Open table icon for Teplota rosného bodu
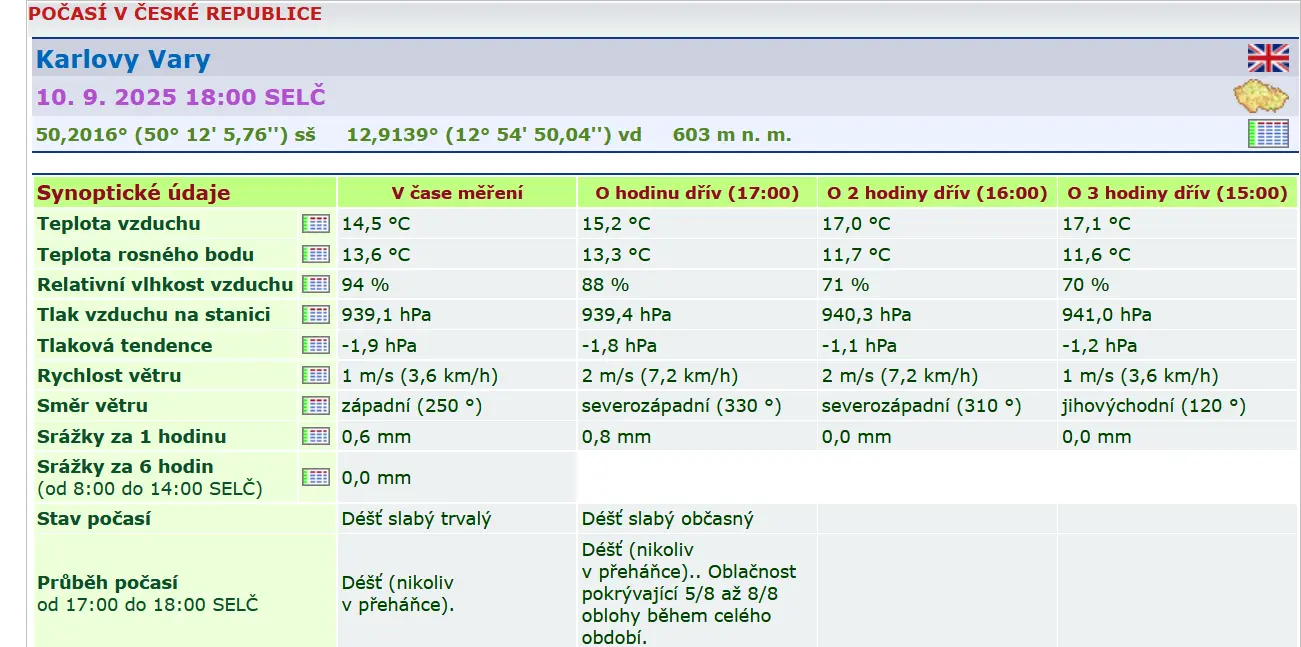This screenshot has width=1301, height=647. pos(315,254)
